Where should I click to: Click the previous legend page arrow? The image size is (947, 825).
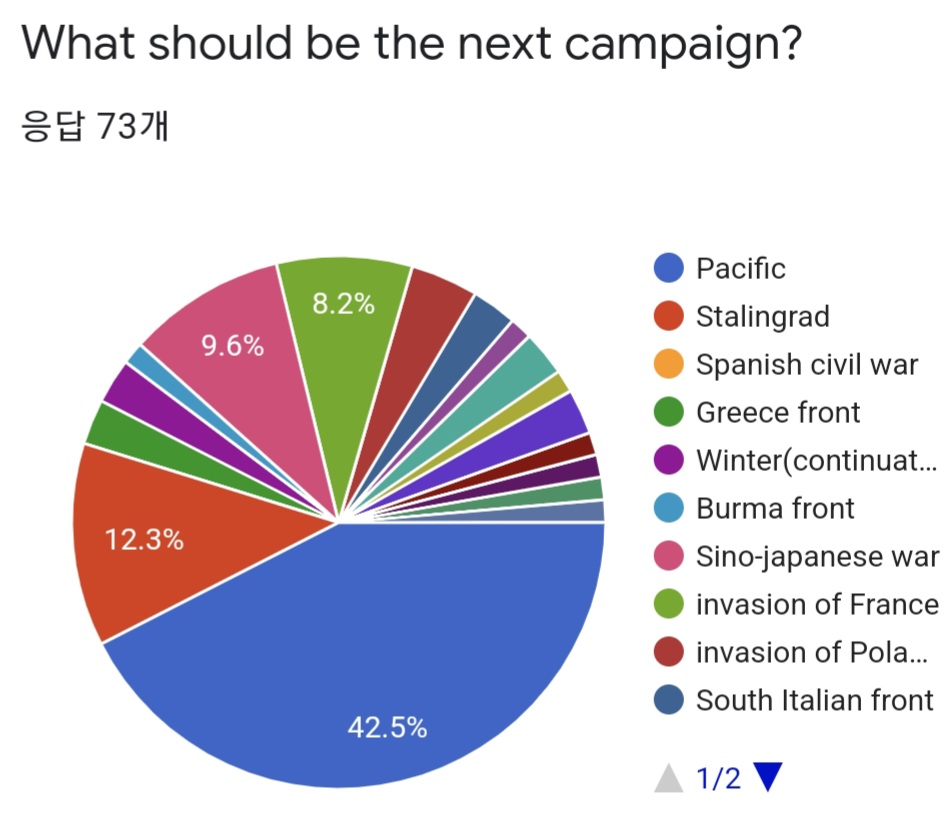[669, 778]
